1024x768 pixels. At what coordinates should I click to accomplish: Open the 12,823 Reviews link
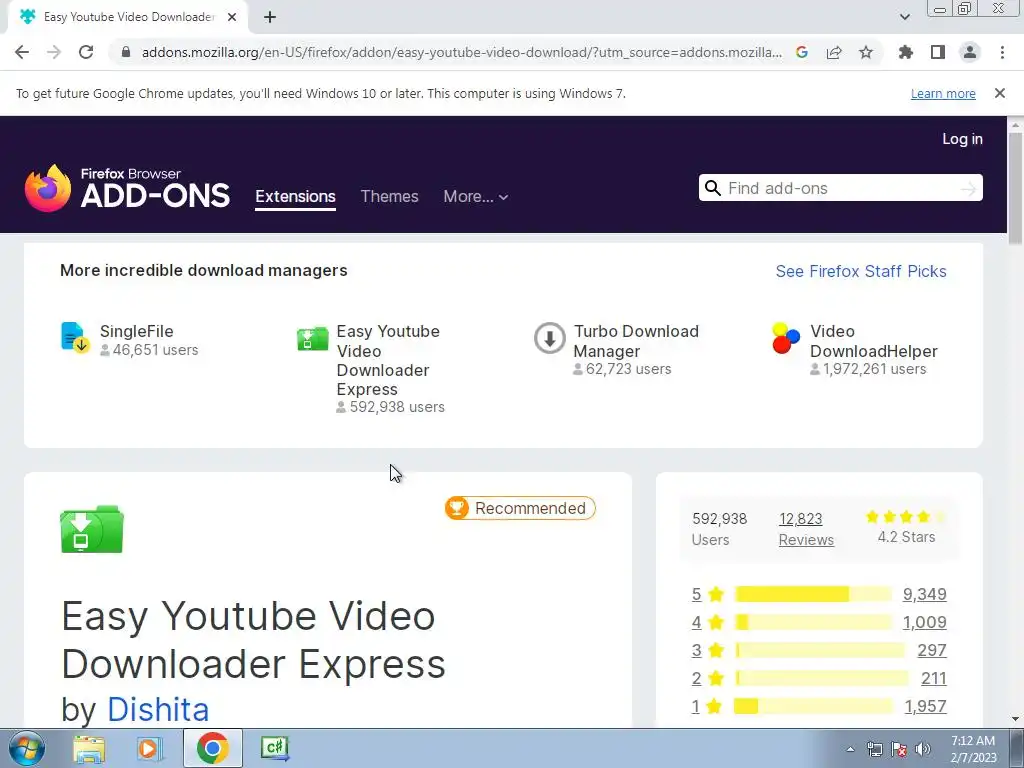click(806, 529)
